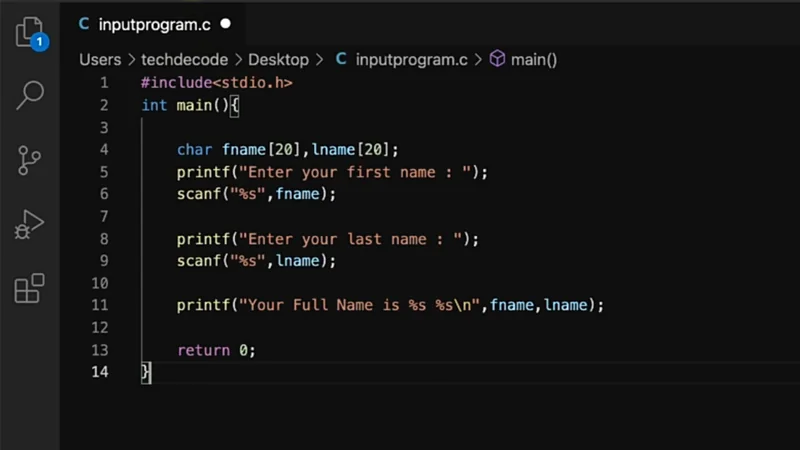Click the #include<stdio.h> line

coord(217,83)
